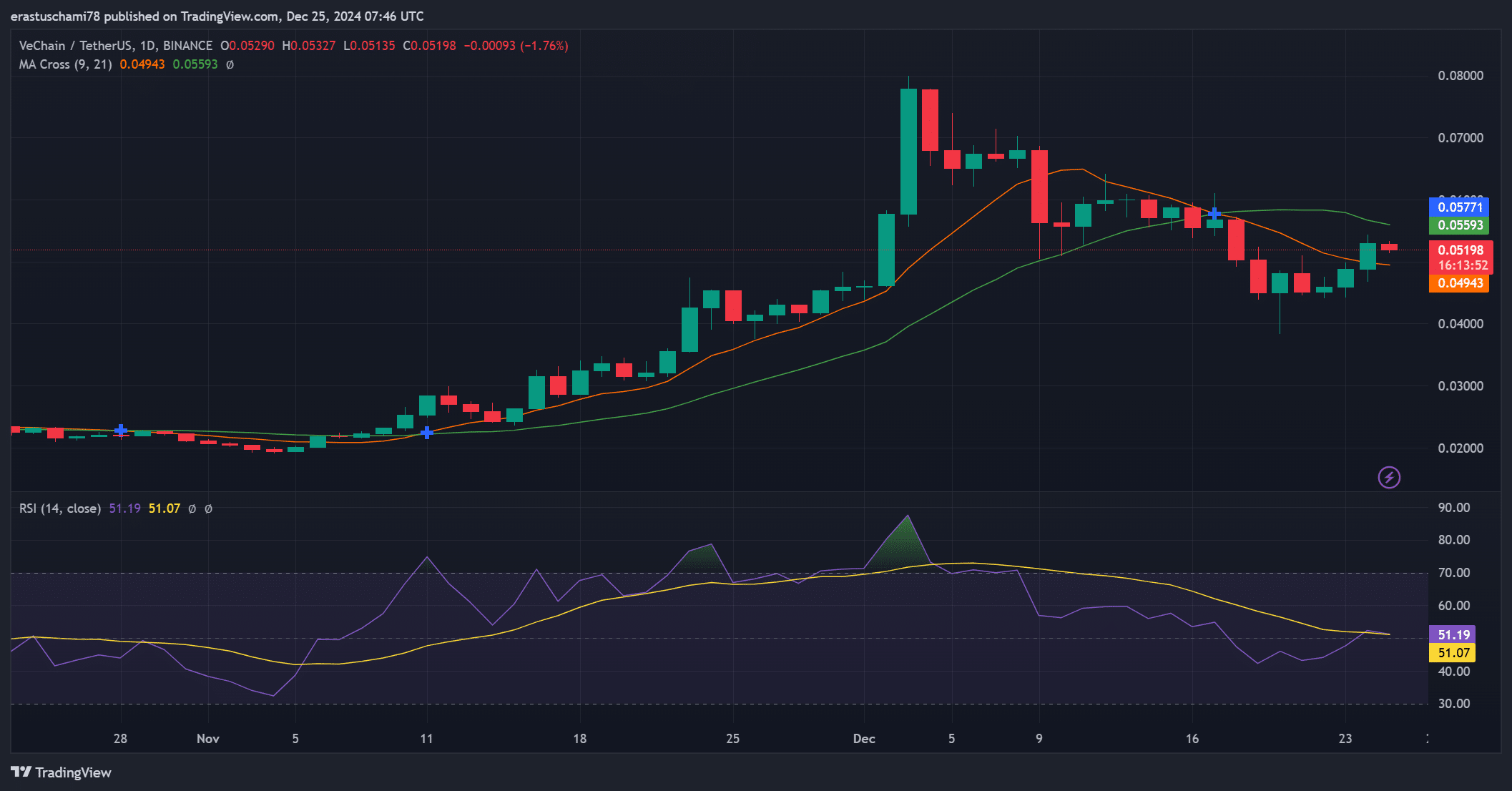Click the MA crossover plus marker near 16
1512x791 pixels.
pos(1214,213)
